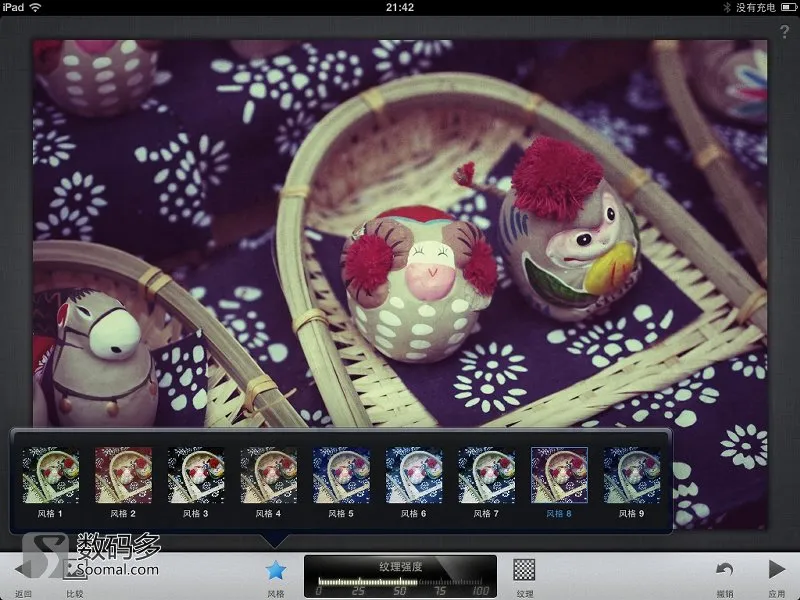Set 纹理强度 slider at the 100 mark

[480, 582]
